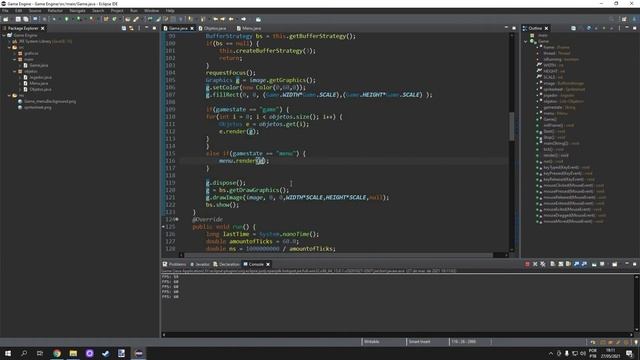Maximize the Outline view
640x360 pixels.
[634, 28]
